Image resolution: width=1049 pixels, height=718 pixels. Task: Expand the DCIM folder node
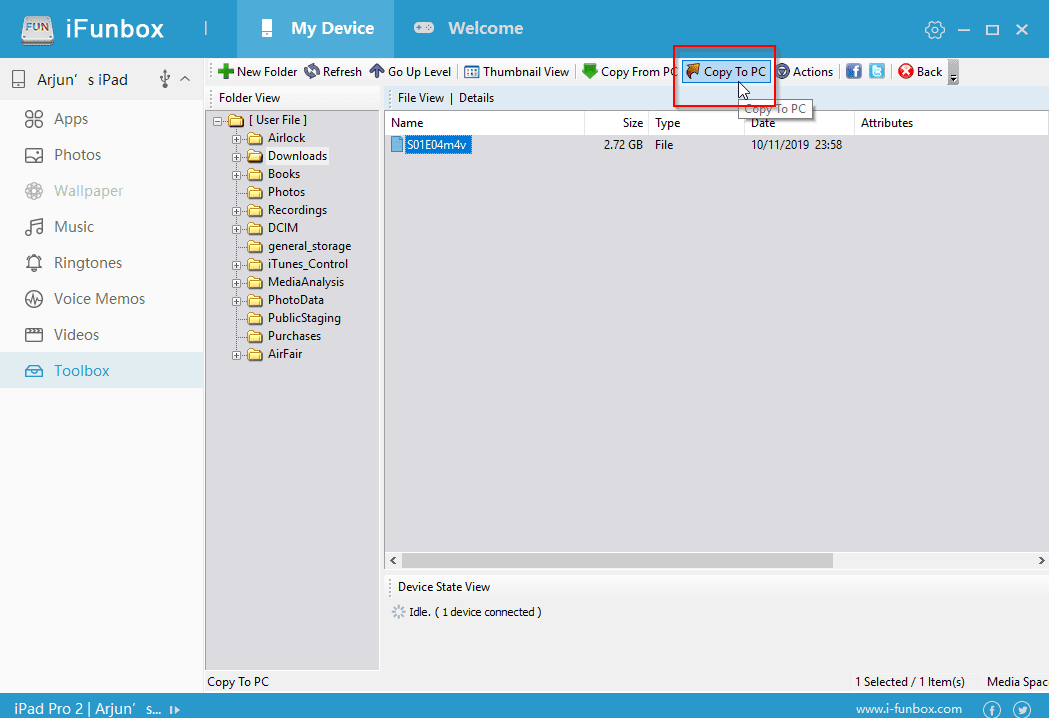coord(236,230)
